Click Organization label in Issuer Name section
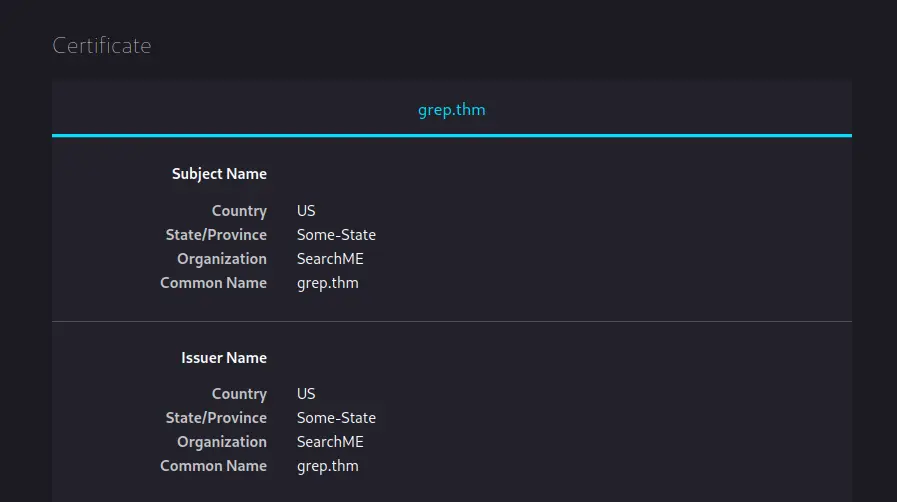 point(222,443)
